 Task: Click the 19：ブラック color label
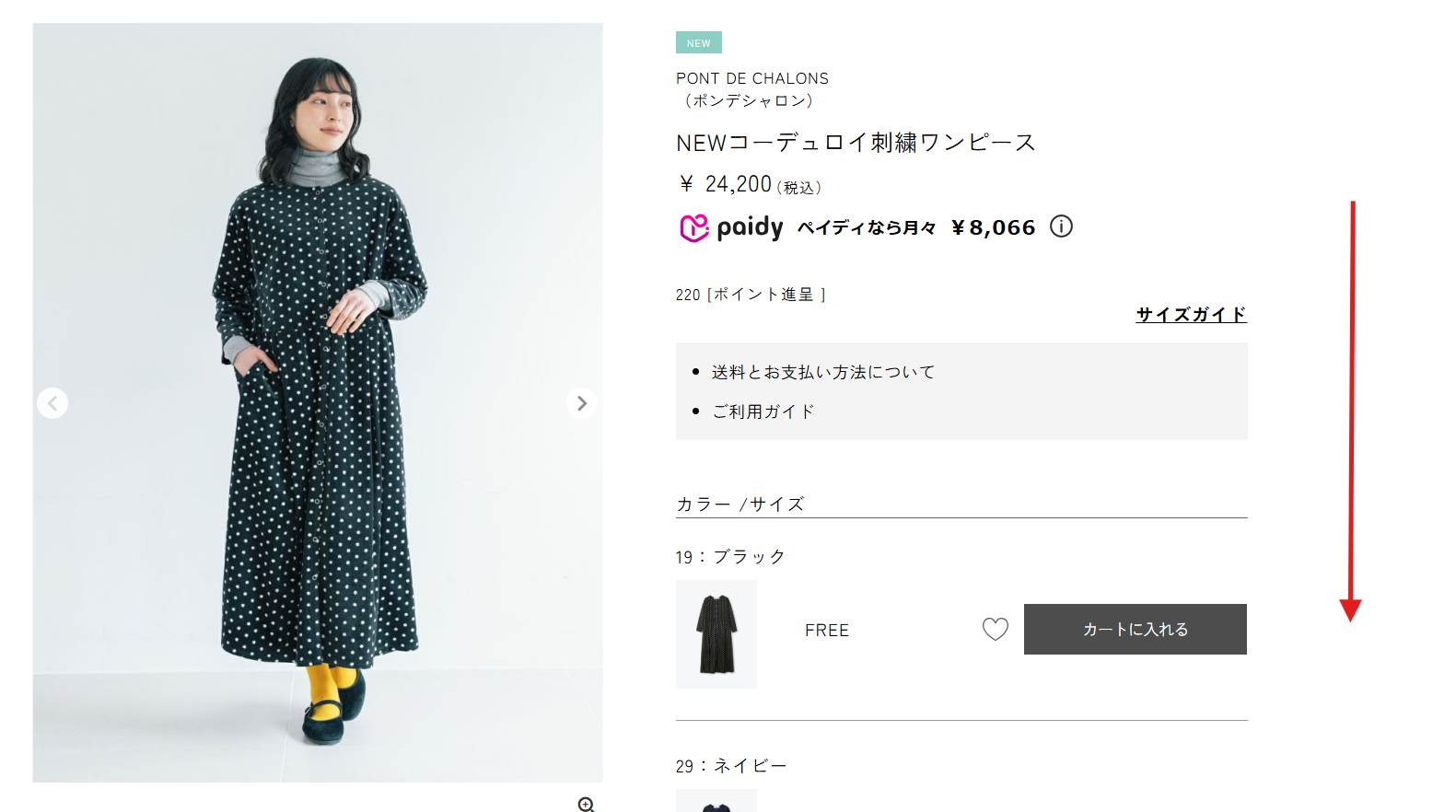[x=730, y=557]
